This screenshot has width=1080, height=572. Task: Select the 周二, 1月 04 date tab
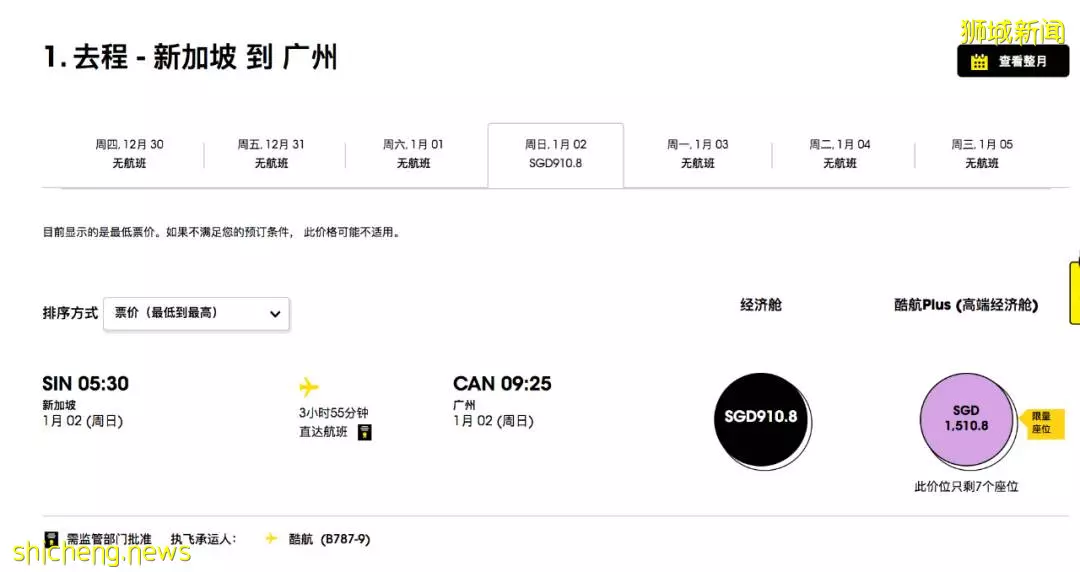pos(840,154)
